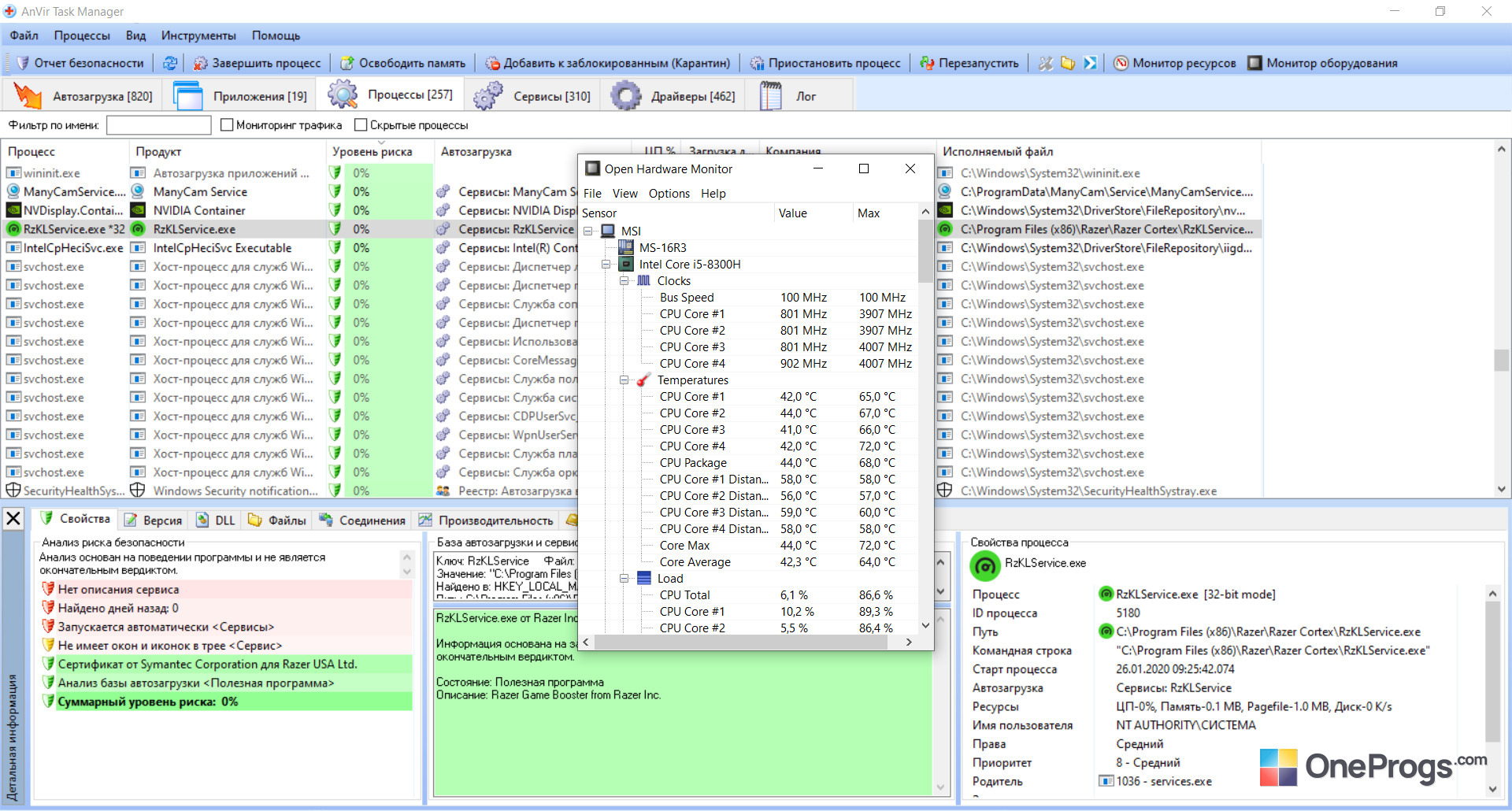Switch to the Соединения tab
Screen dimensions: 1512x811
tap(362, 520)
